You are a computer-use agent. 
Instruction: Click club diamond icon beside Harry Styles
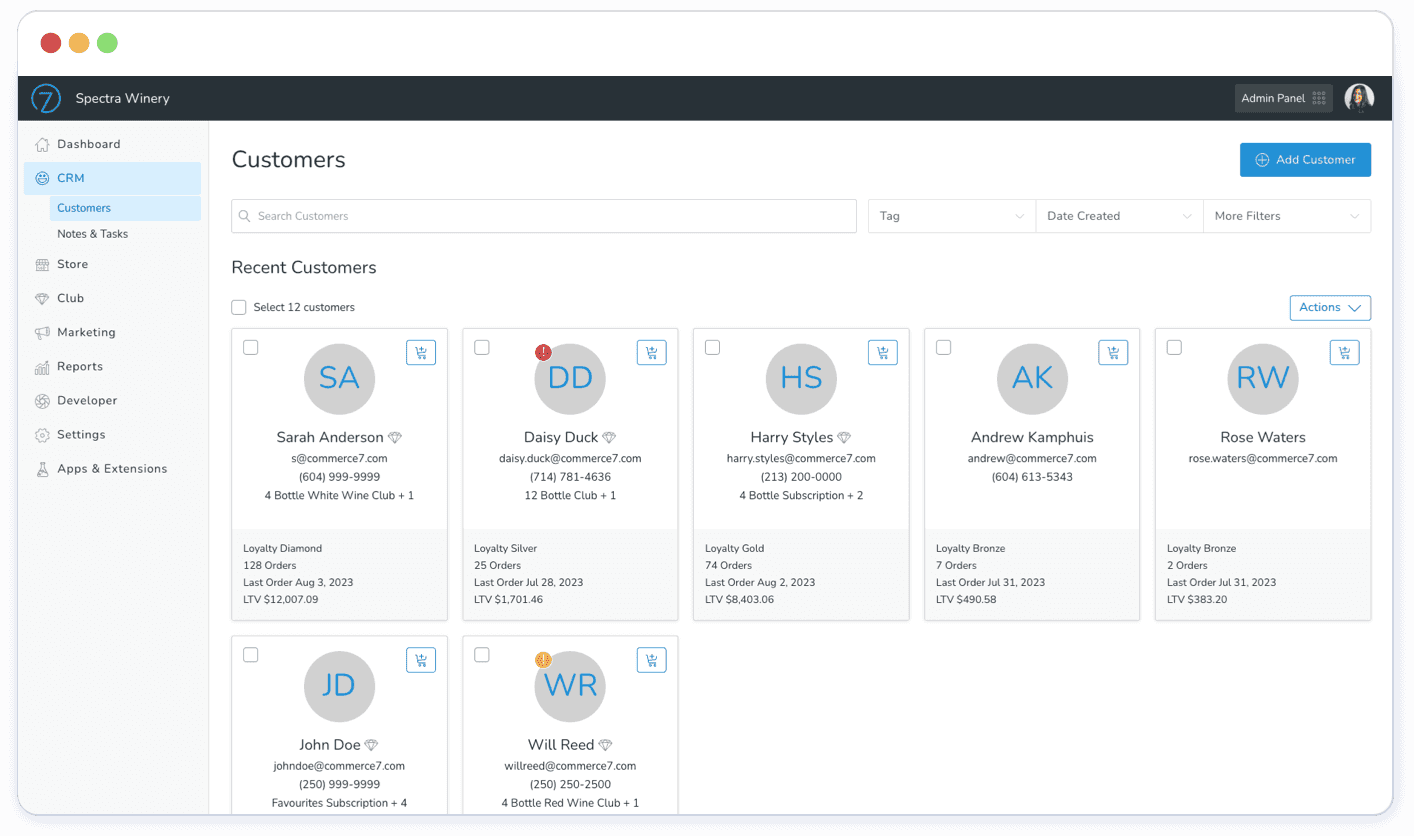tap(844, 438)
